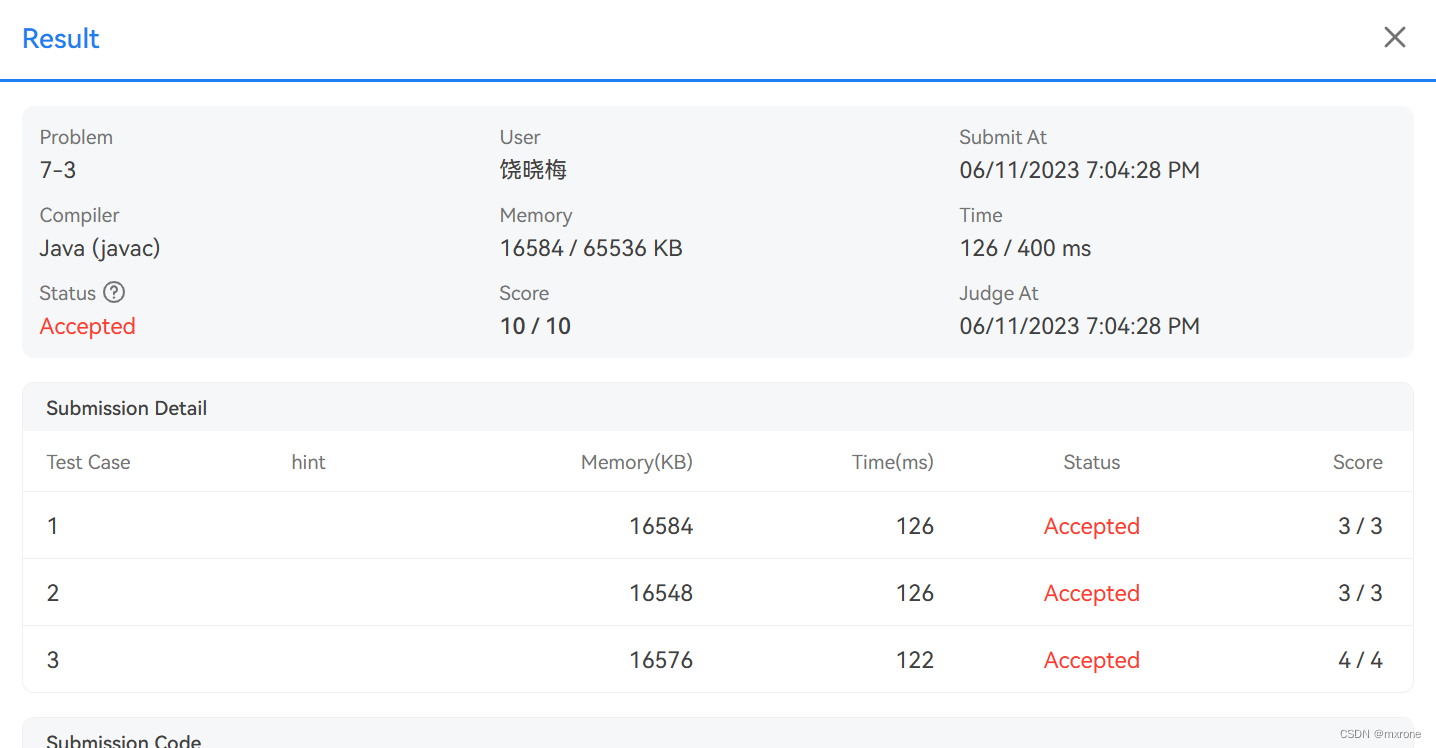
Task: Click the blue Result header title
Action: 60,38
